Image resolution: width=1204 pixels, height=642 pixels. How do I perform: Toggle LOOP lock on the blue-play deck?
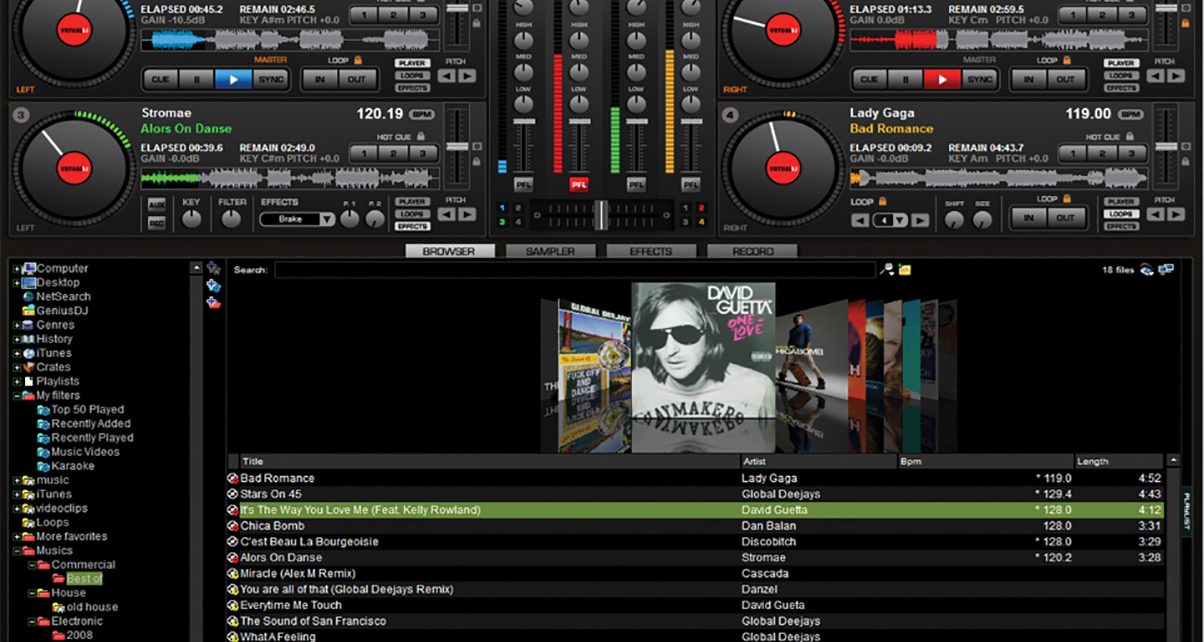[356, 60]
